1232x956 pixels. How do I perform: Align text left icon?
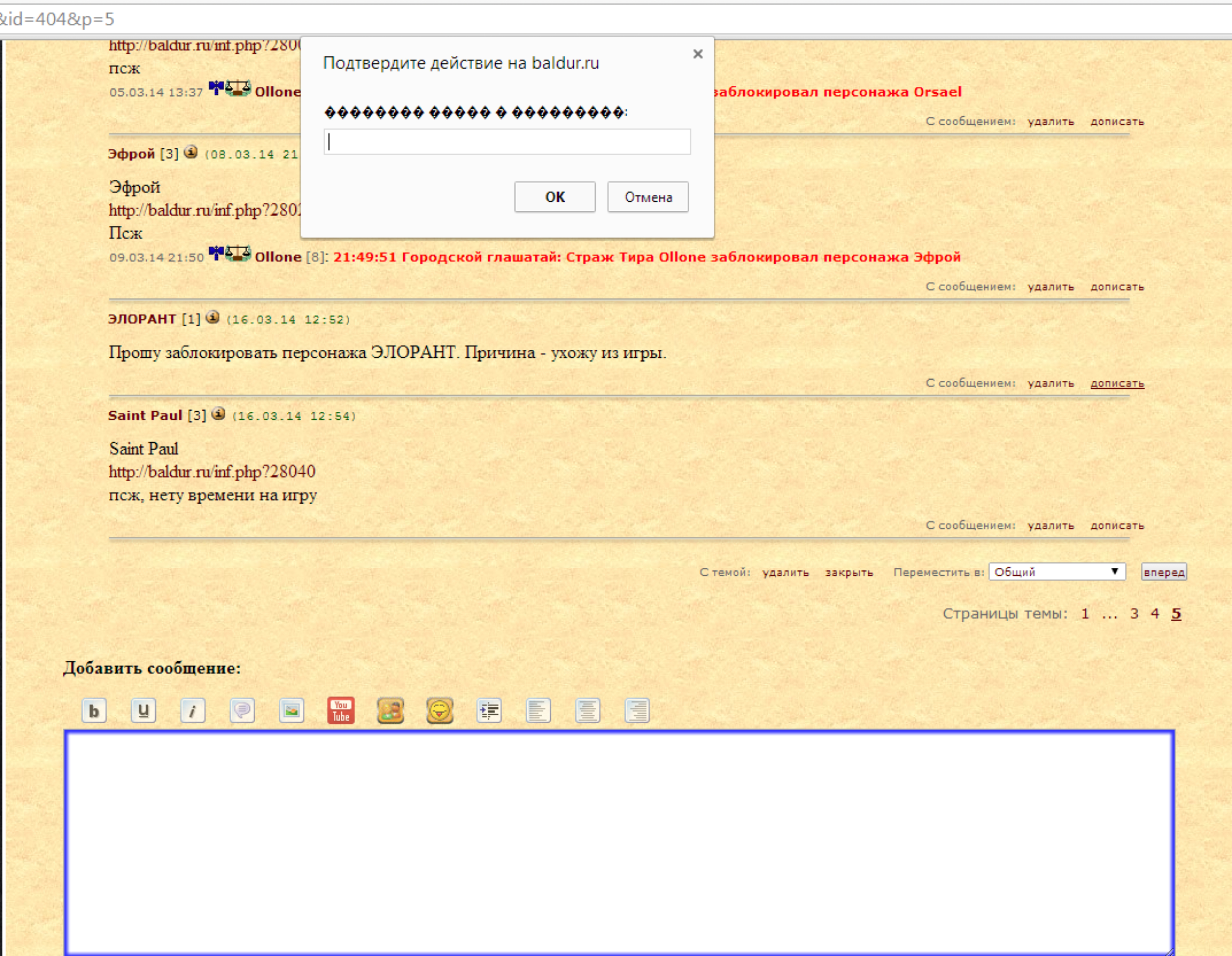point(539,711)
